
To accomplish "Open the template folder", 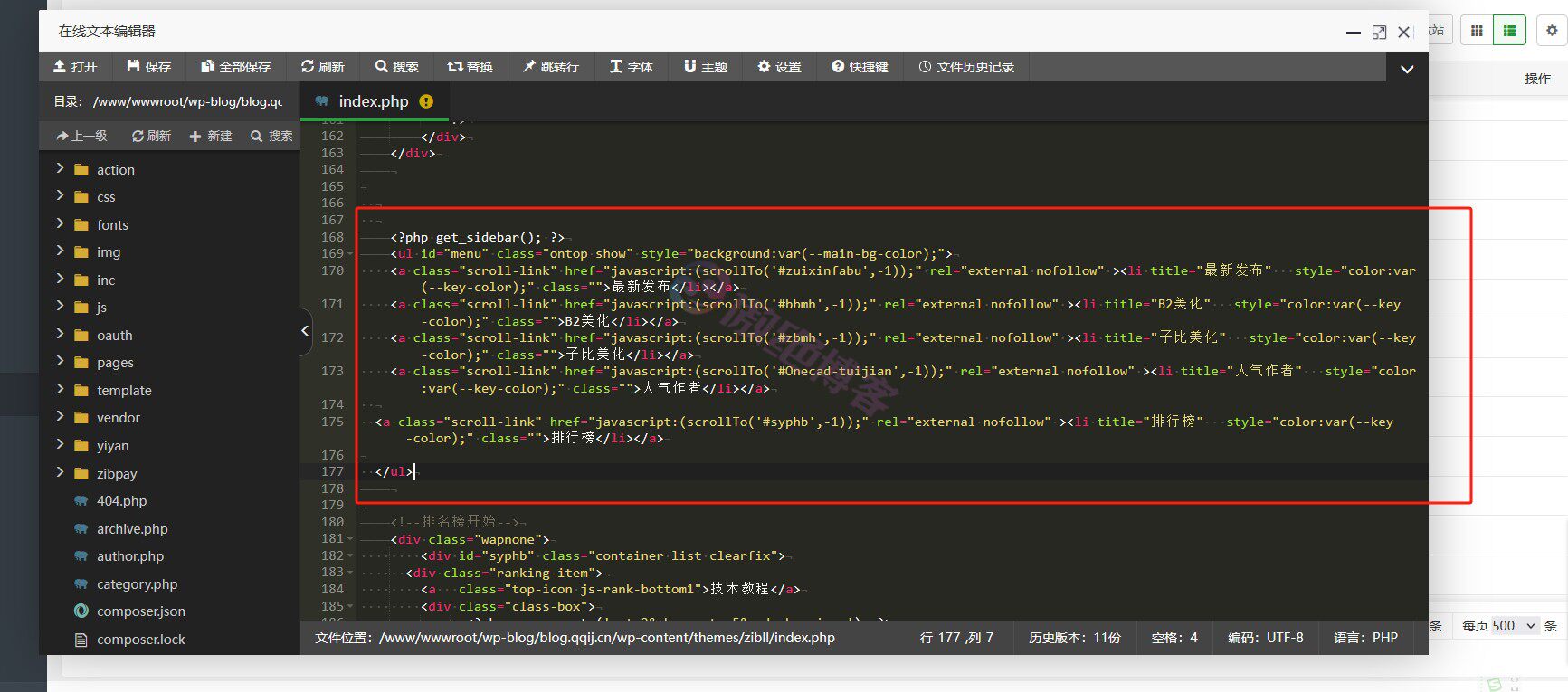I will pyautogui.click(x=124, y=390).
